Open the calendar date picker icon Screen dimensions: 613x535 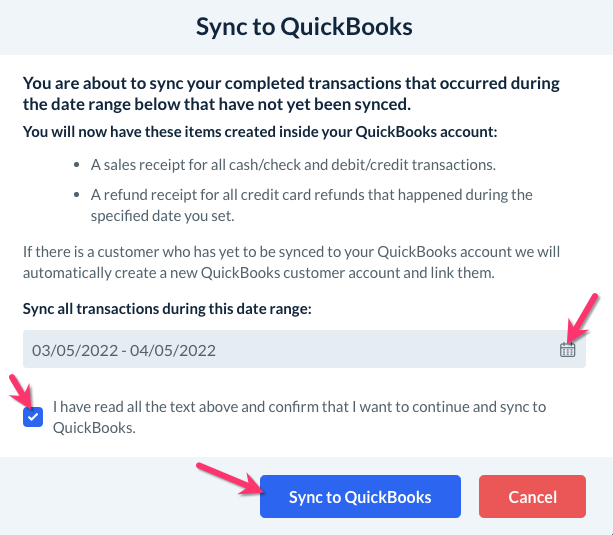(567, 350)
